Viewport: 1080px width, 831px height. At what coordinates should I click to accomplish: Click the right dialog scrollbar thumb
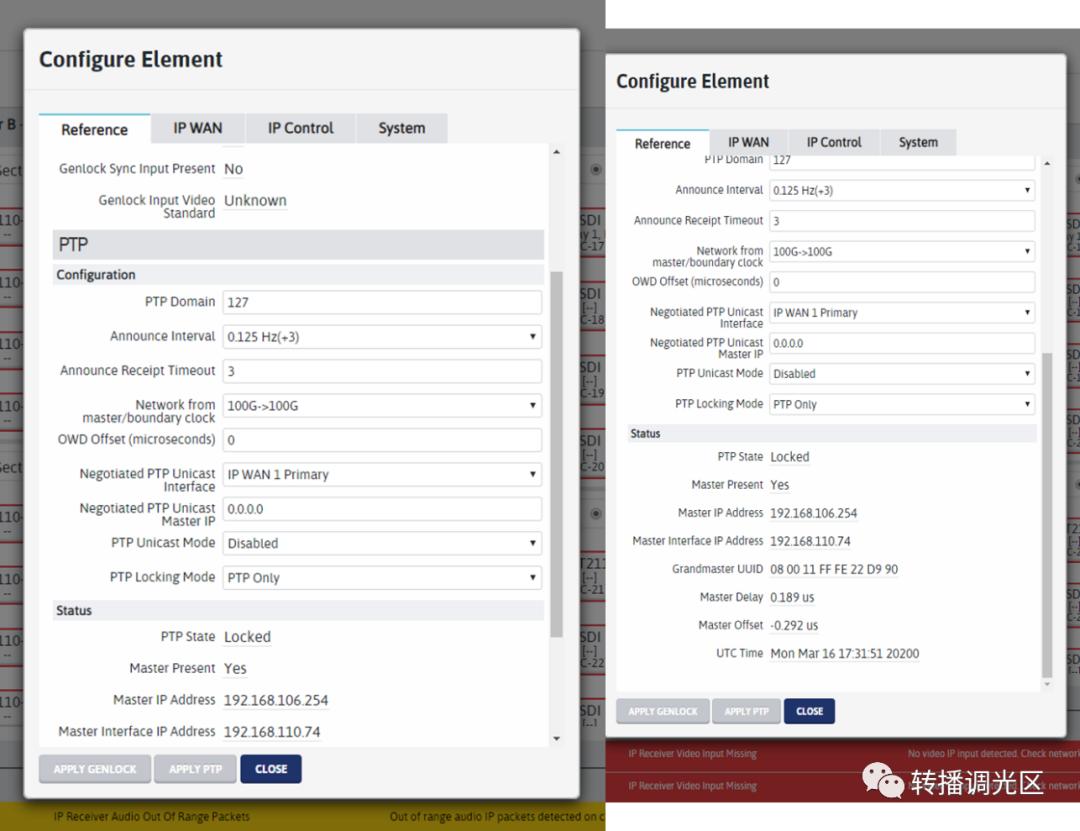coord(1047,515)
